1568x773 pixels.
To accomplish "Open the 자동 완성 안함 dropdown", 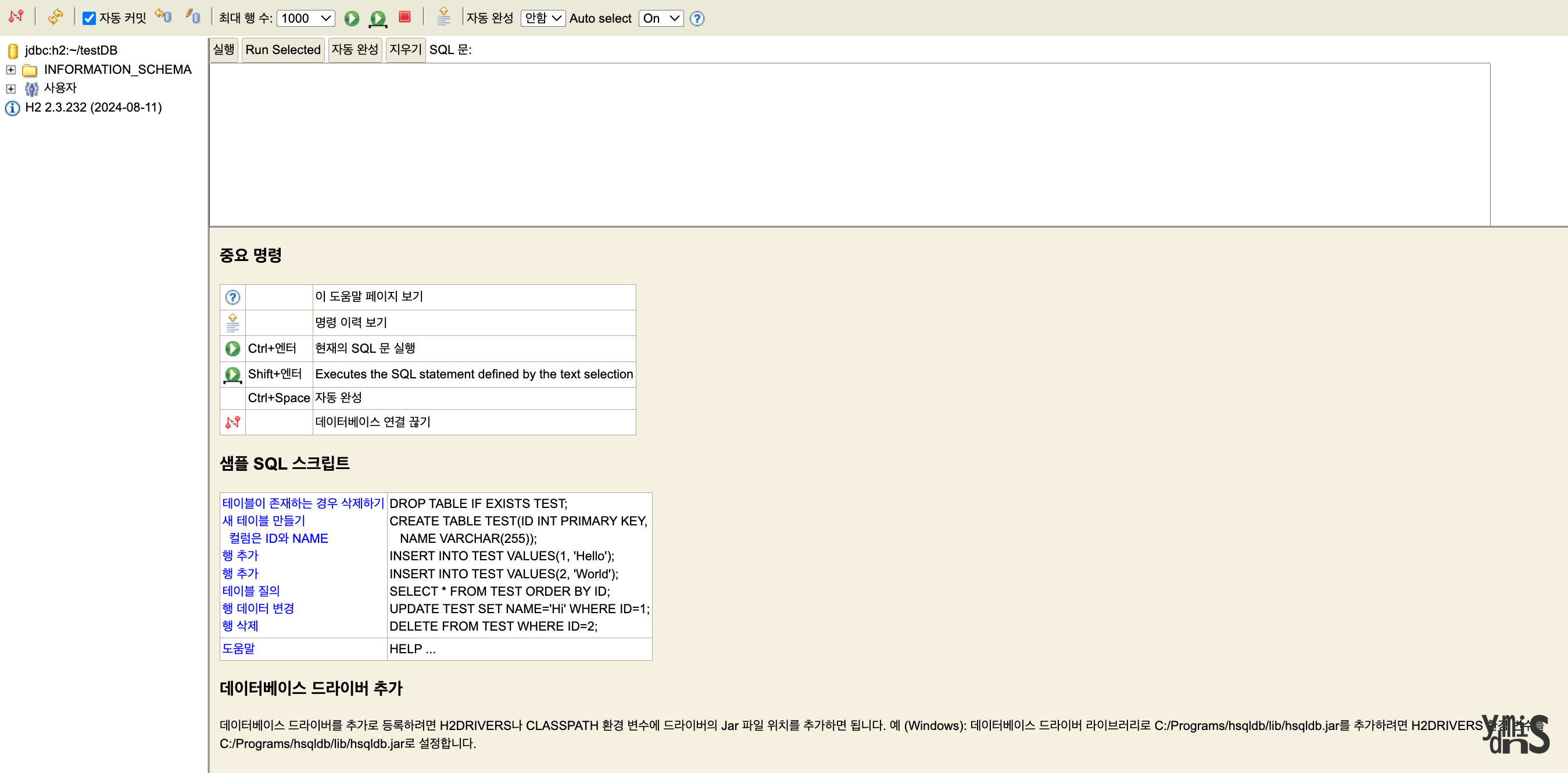I will click(542, 18).
